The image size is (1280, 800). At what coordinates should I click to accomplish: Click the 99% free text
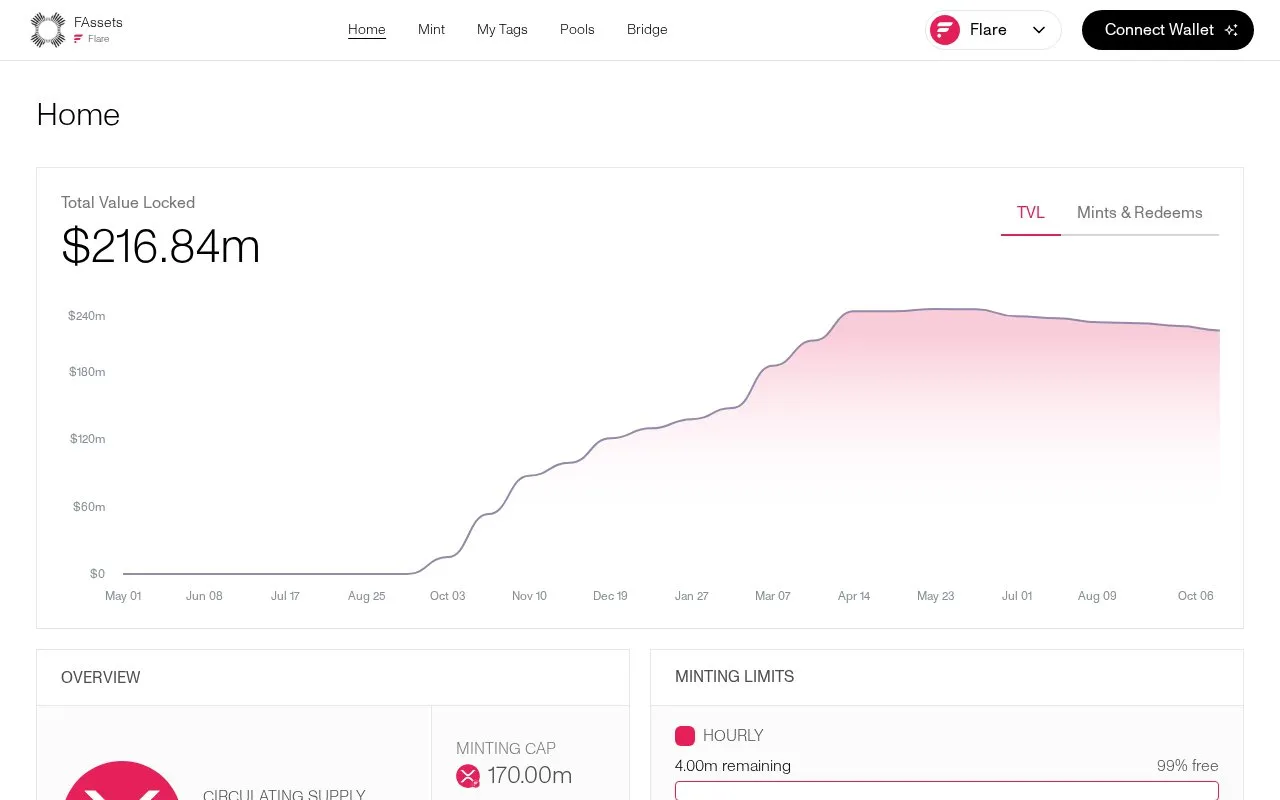click(x=1188, y=766)
